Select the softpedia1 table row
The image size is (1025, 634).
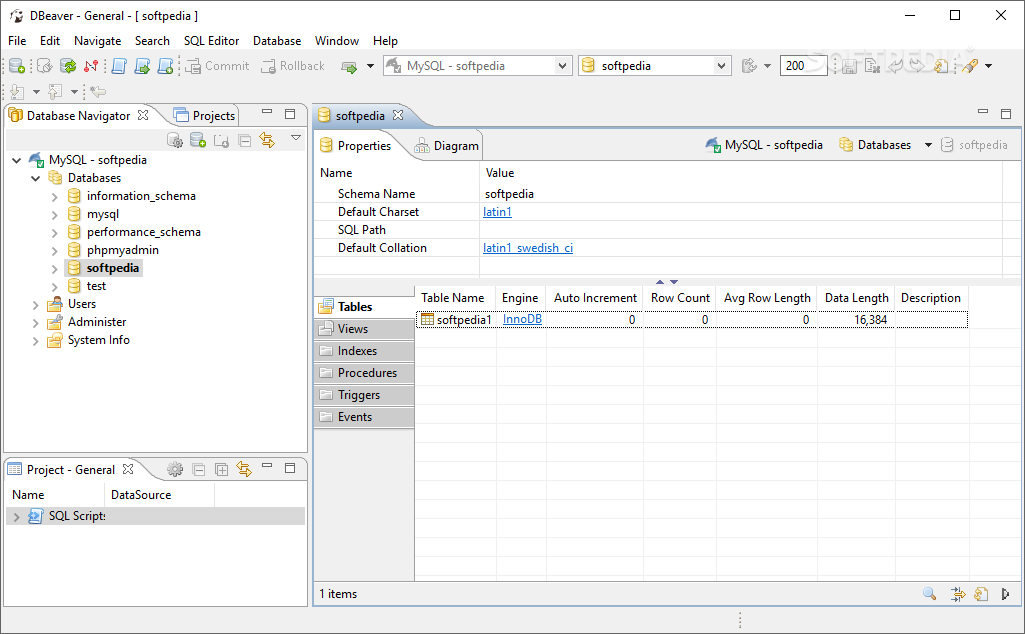pyautogui.click(x=692, y=320)
